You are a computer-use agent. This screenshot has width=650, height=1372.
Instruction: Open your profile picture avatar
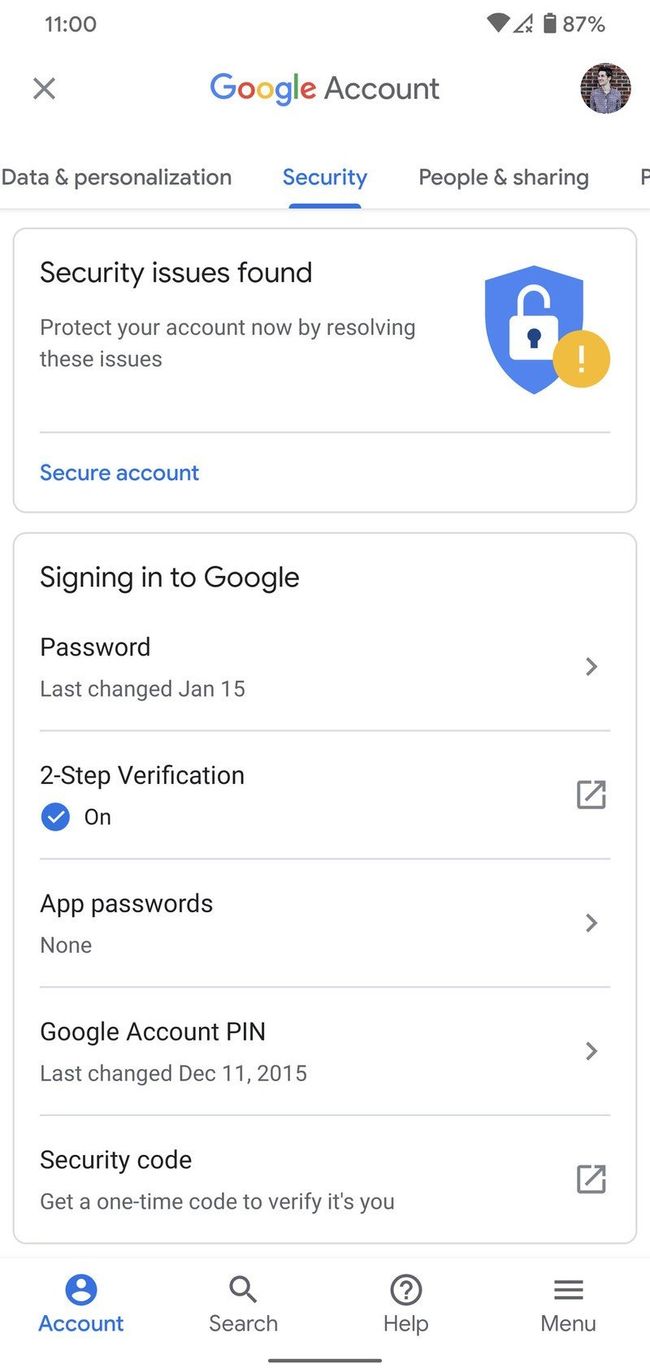[x=605, y=88]
